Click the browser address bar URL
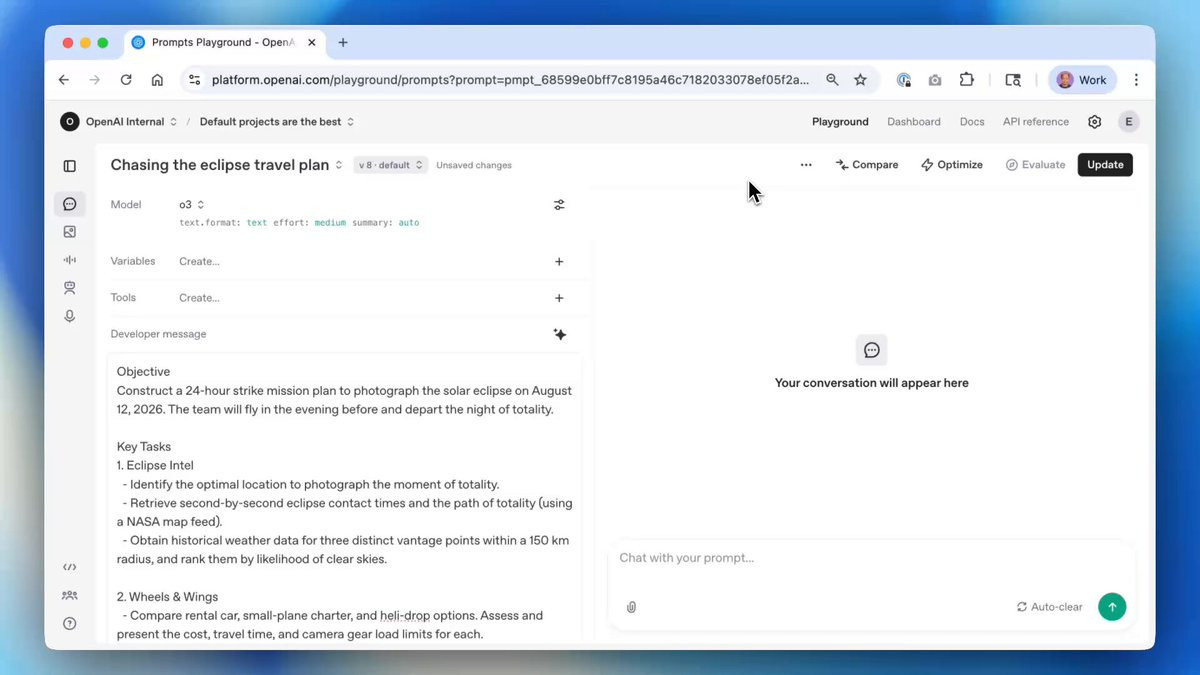The height and width of the screenshot is (675, 1200). [510, 80]
